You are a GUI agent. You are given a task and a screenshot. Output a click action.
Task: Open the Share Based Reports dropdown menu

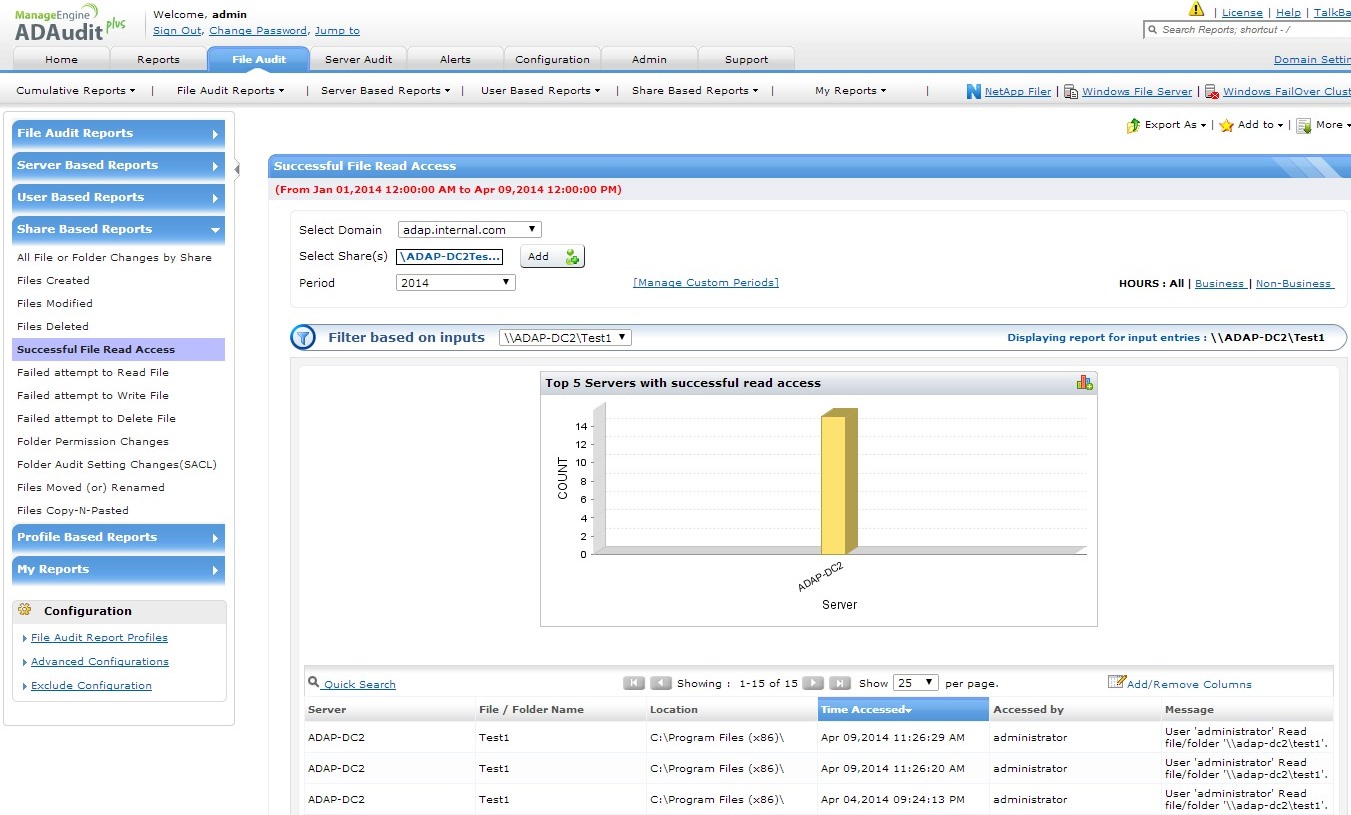(695, 91)
